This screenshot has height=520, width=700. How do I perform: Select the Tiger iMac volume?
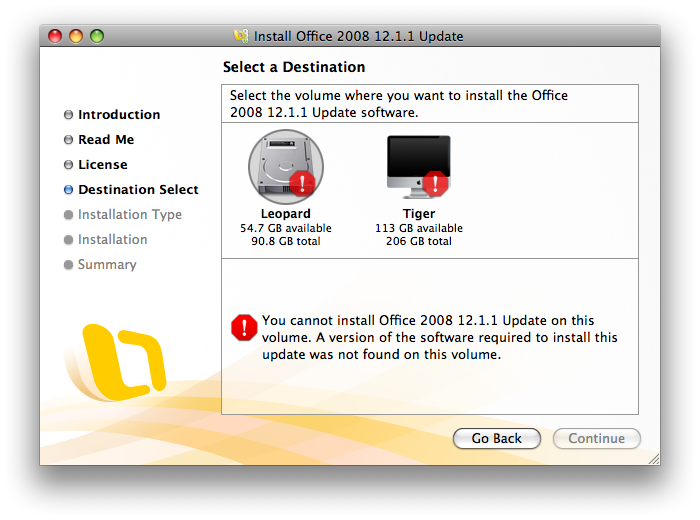419,167
